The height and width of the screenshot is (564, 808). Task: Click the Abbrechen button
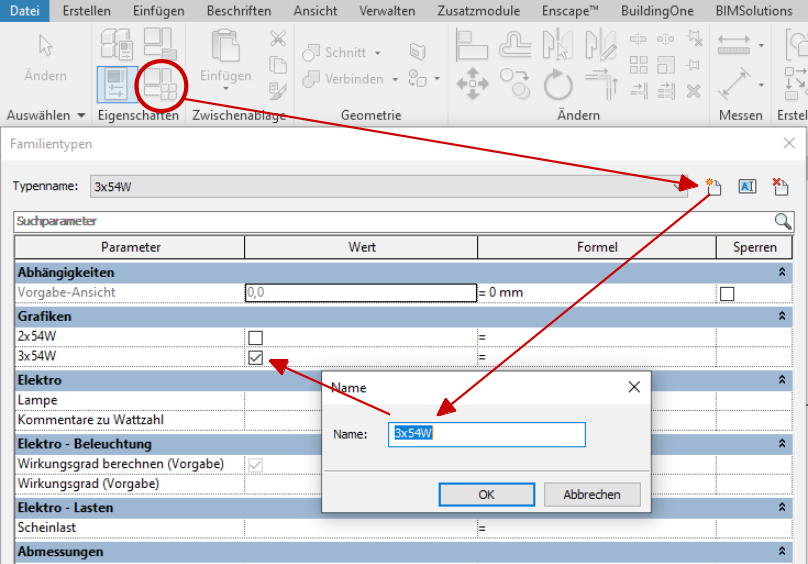591,494
